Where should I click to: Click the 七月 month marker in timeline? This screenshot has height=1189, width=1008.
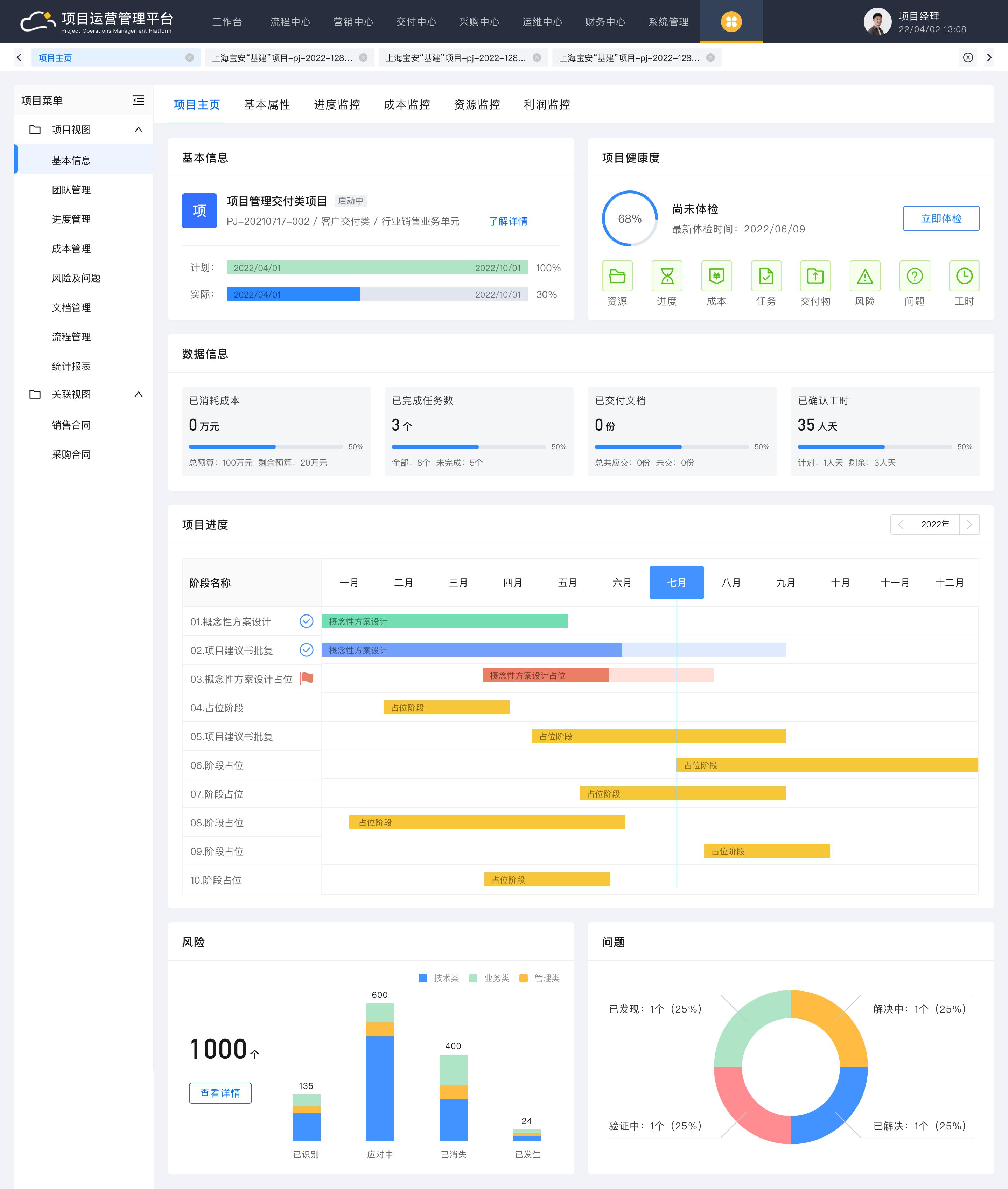677,583
